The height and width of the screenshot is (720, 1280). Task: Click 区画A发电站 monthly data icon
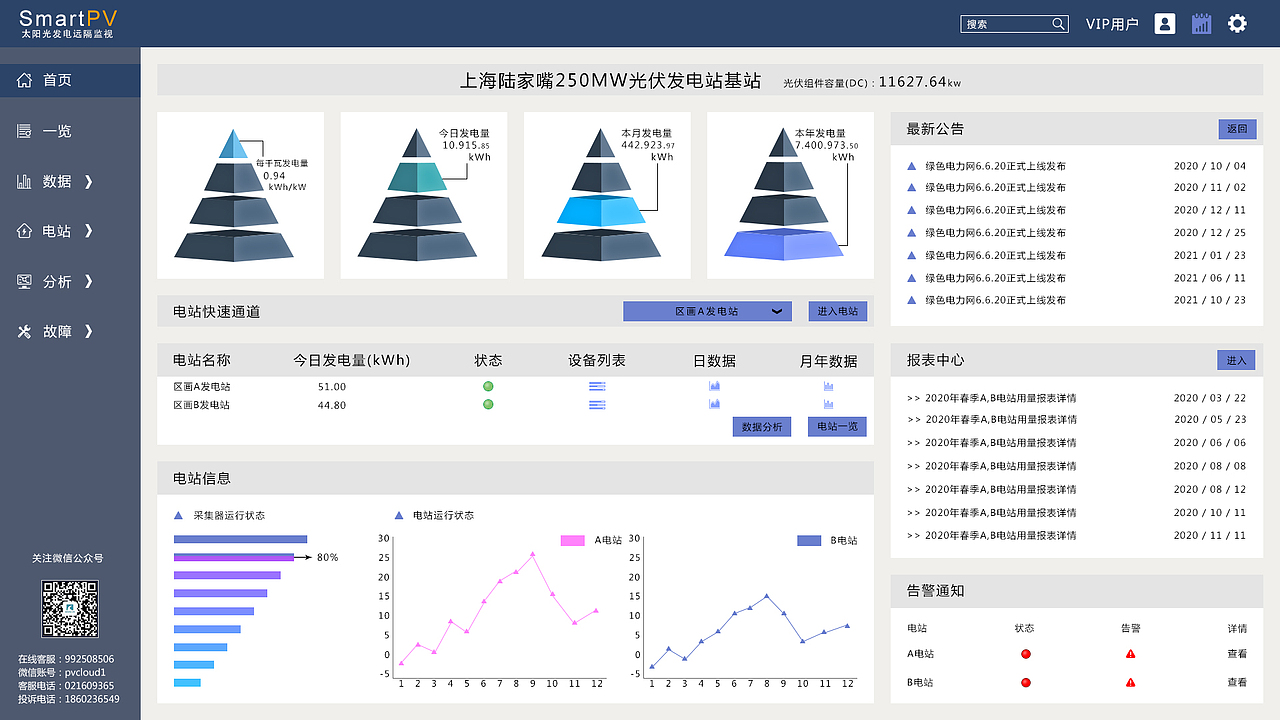coord(828,386)
